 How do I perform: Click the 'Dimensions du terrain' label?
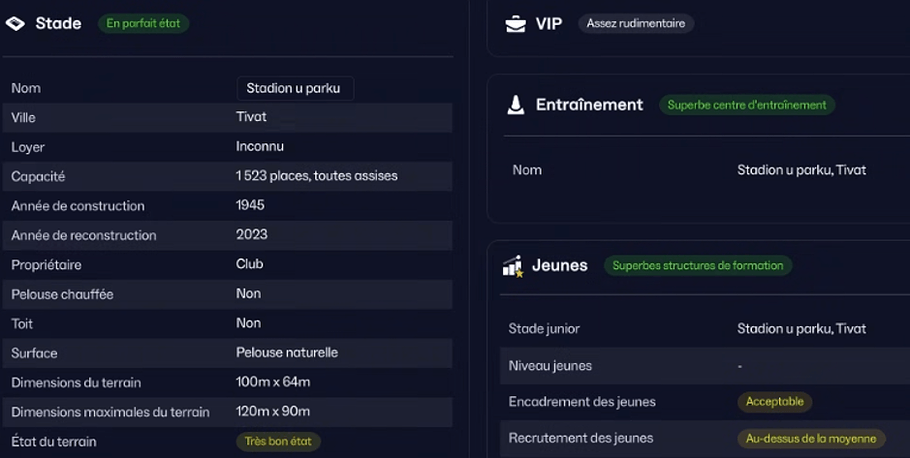coord(76,383)
